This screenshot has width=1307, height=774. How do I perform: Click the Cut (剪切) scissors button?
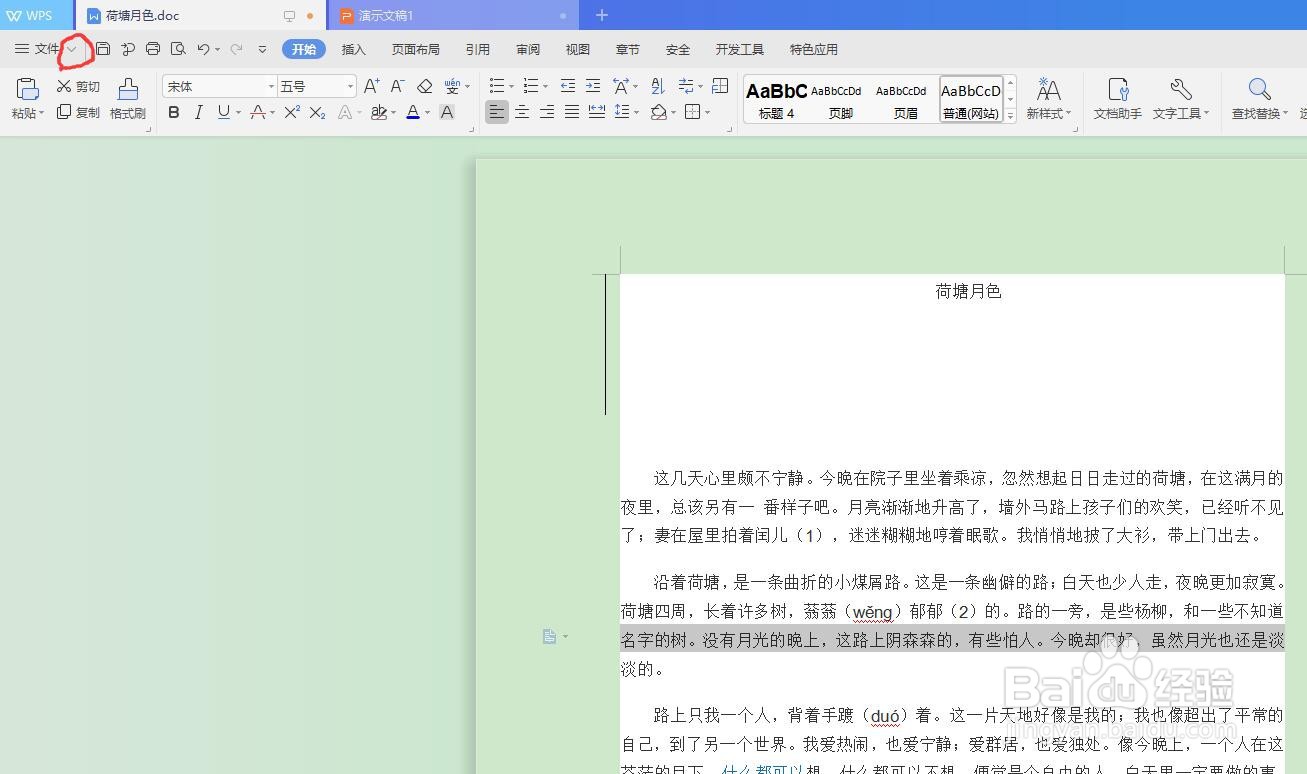pos(78,87)
